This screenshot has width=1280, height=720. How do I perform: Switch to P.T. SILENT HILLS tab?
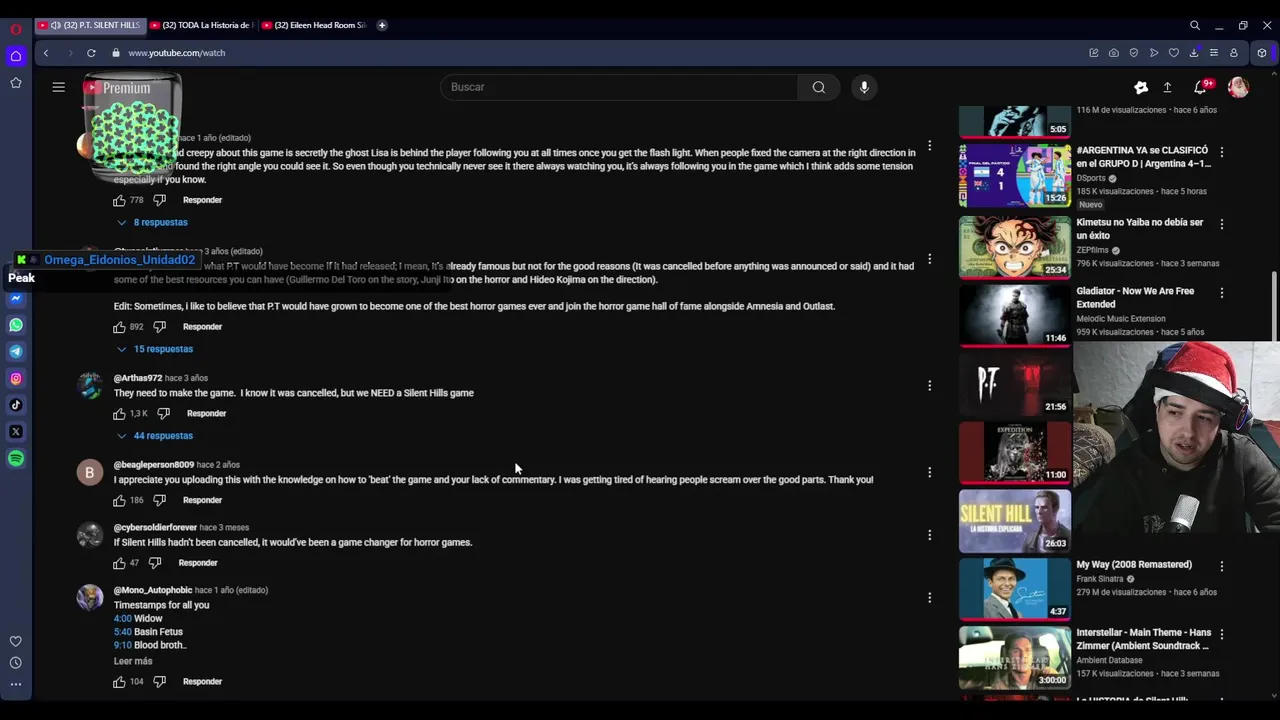click(x=90, y=25)
